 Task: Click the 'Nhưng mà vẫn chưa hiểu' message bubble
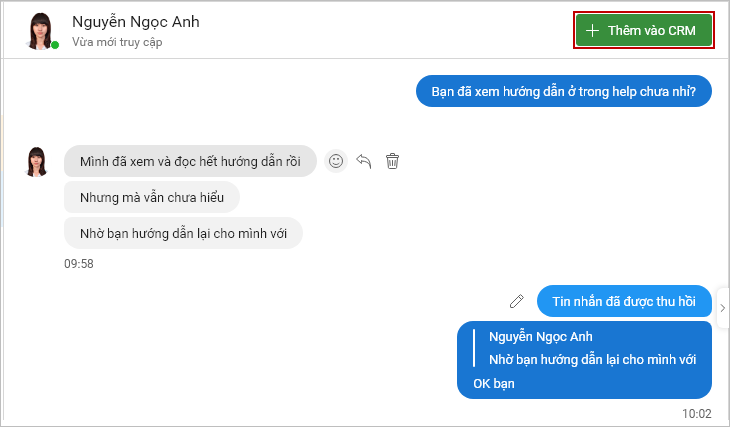coord(152,197)
